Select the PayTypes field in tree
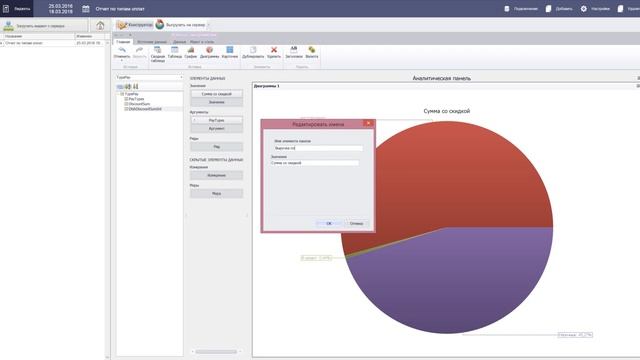The height and width of the screenshot is (360, 640). [136, 99]
